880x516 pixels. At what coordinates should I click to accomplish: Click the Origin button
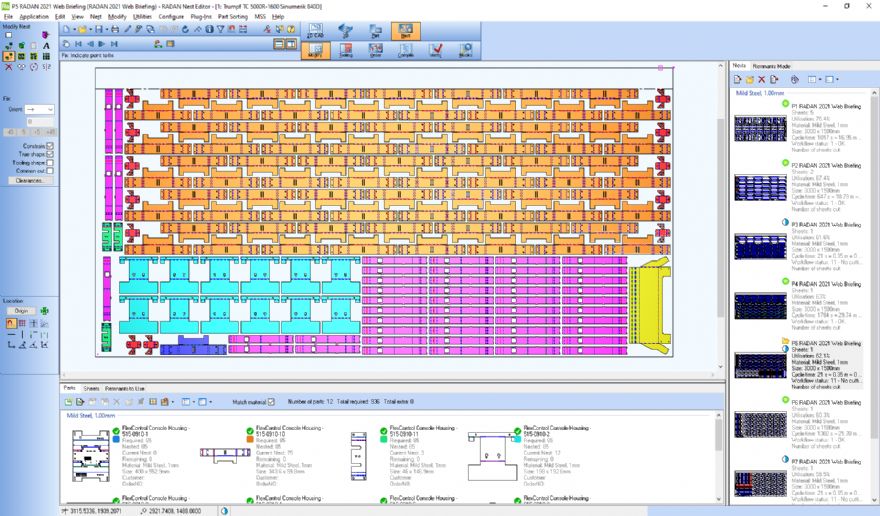point(21,310)
